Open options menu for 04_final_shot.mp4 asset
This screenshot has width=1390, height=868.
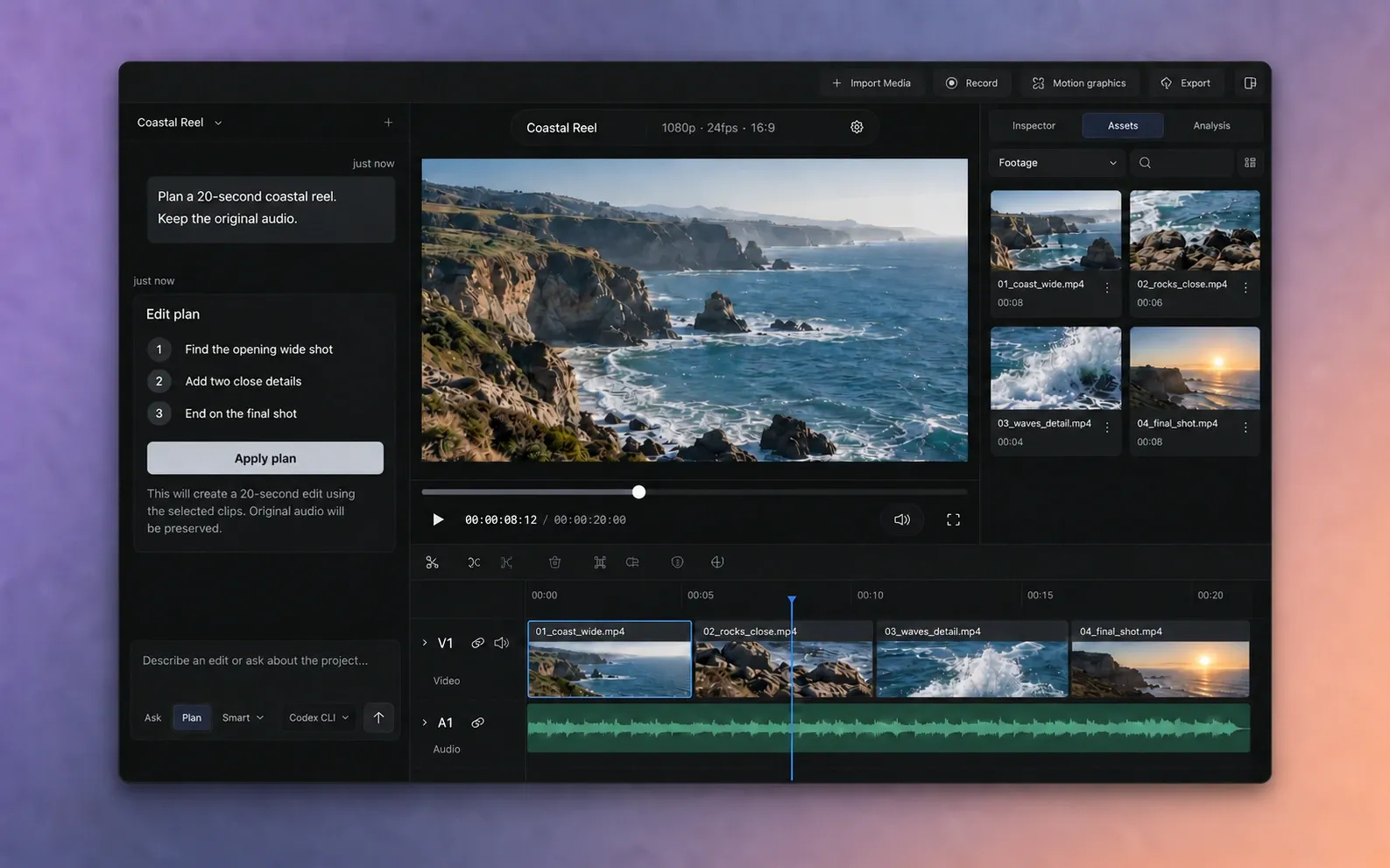coord(1245,427)
